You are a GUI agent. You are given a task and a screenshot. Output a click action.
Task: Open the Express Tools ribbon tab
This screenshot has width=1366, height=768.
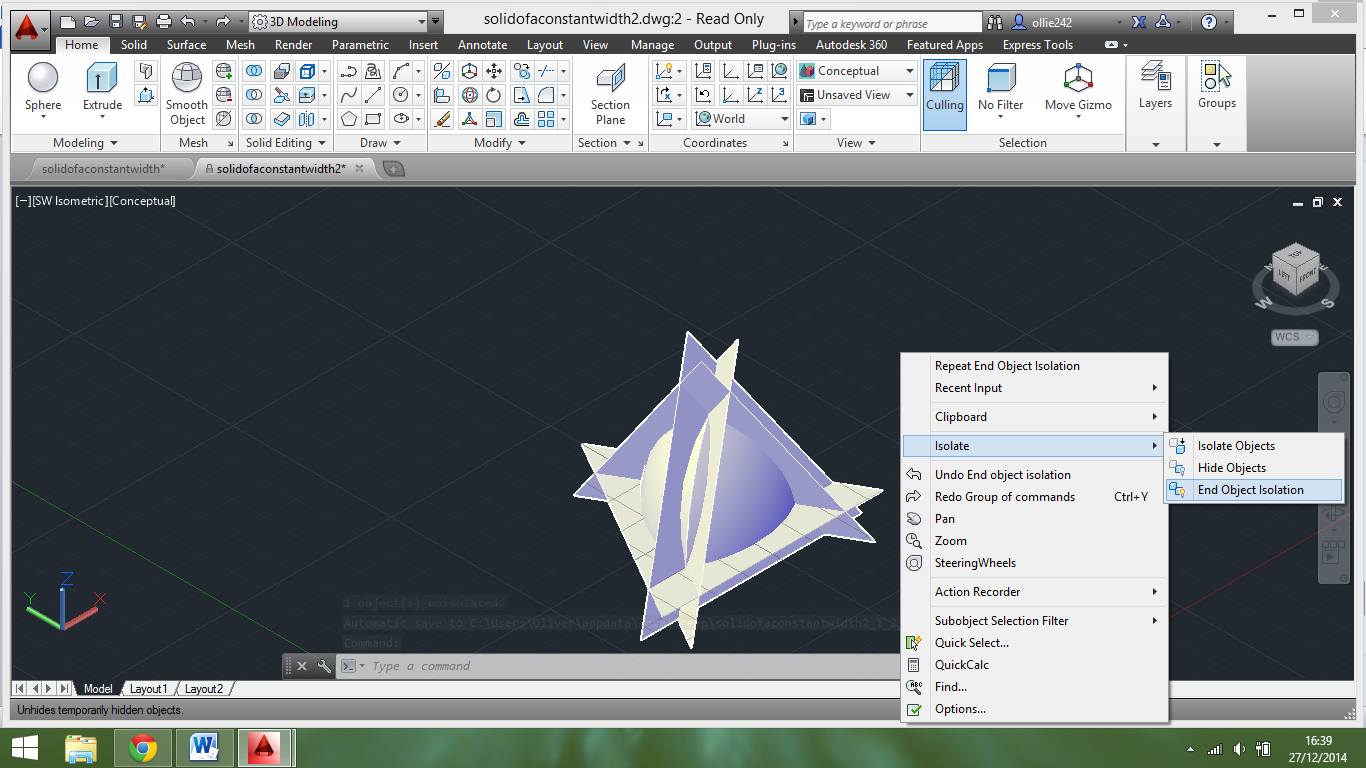(x=1038, y=45)
